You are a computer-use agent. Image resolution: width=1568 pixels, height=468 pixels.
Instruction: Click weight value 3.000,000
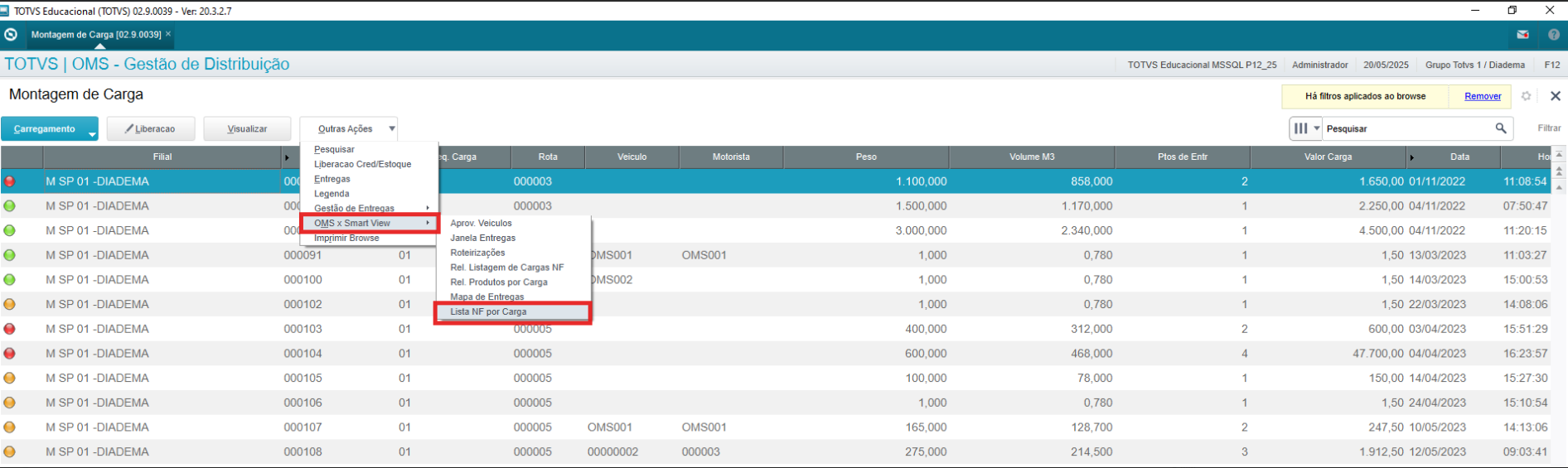pyautogui.click(x=921, y=231)
